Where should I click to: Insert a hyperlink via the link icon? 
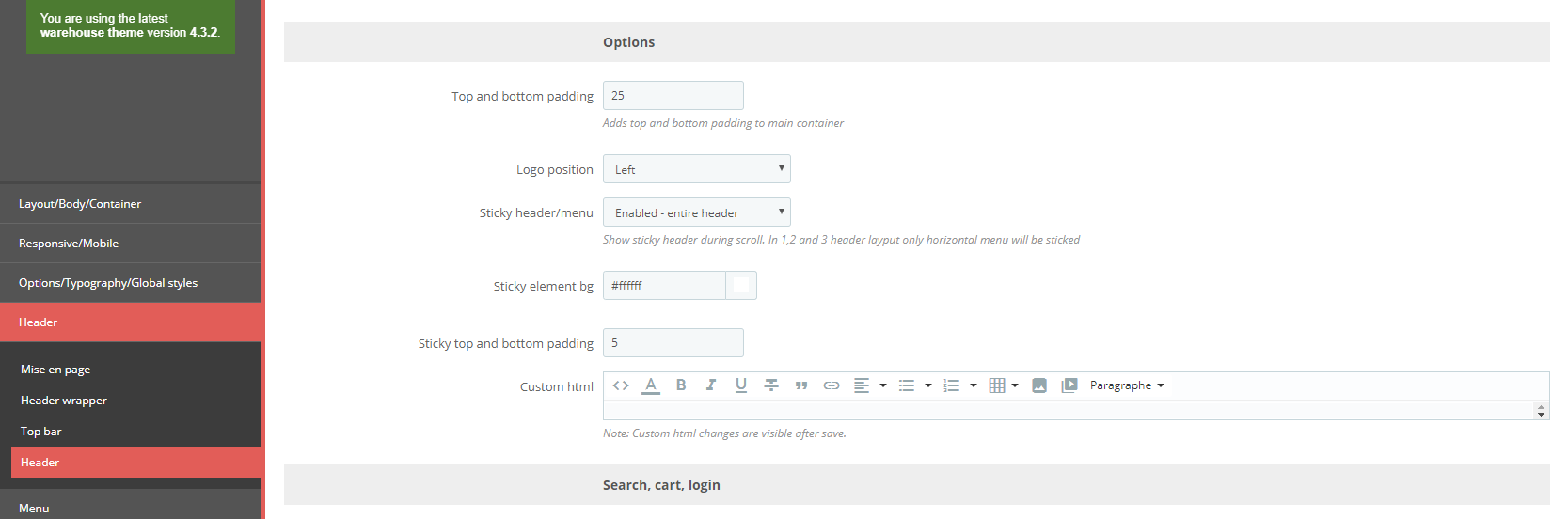[x=832, y=385]
